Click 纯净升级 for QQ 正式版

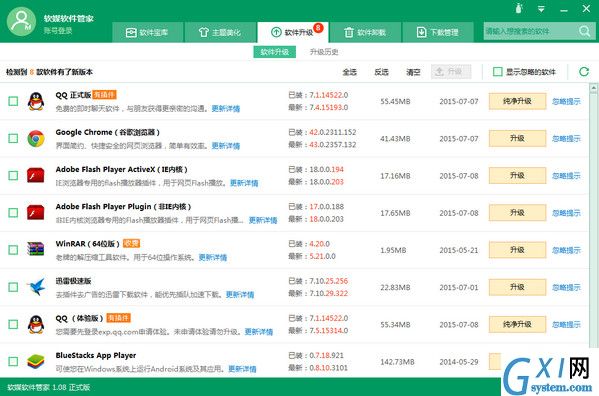(517, 101)
